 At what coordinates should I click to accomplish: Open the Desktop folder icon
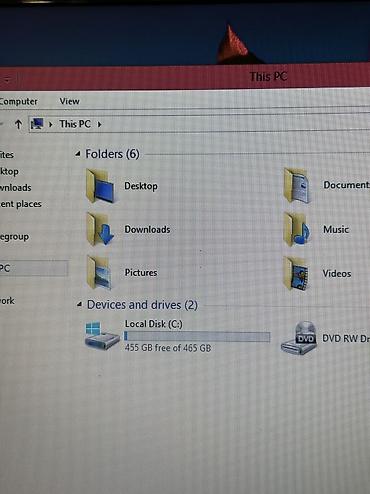coord(101,186)
